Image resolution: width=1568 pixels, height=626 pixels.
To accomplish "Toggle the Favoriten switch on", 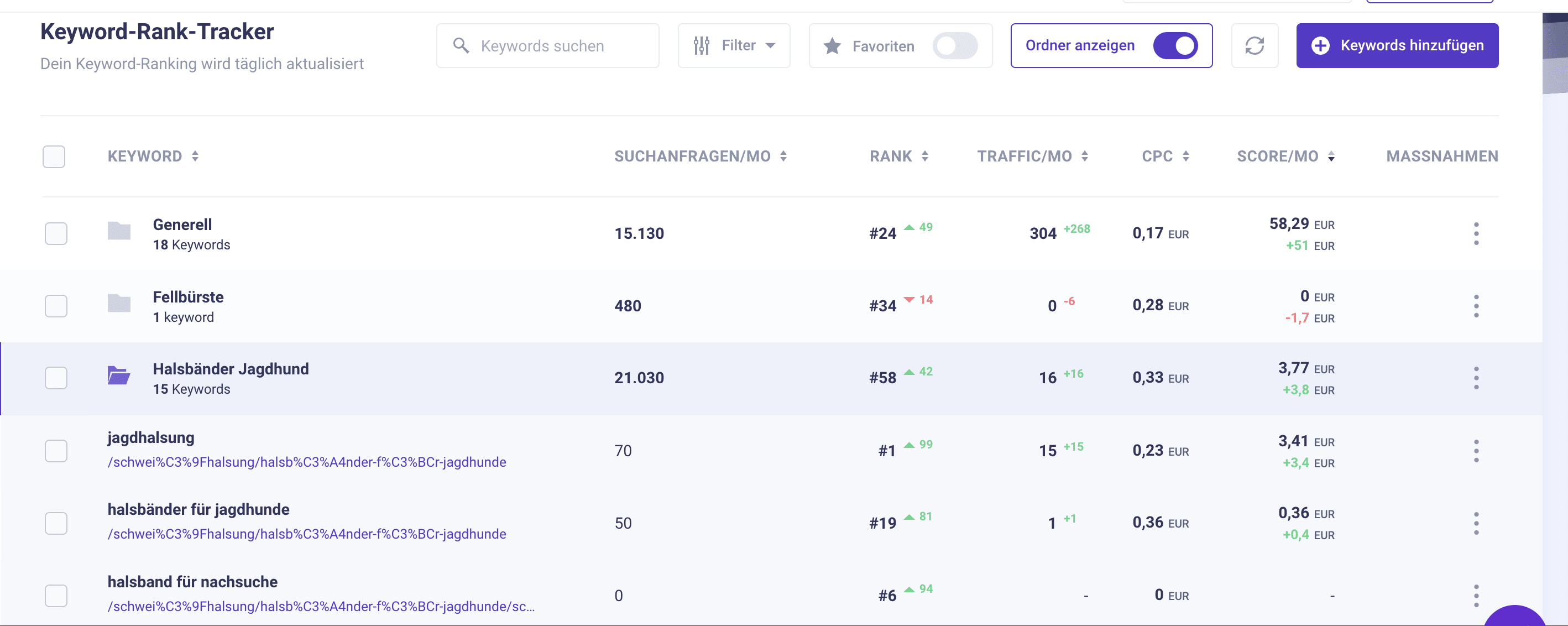I will coord(955,46).
